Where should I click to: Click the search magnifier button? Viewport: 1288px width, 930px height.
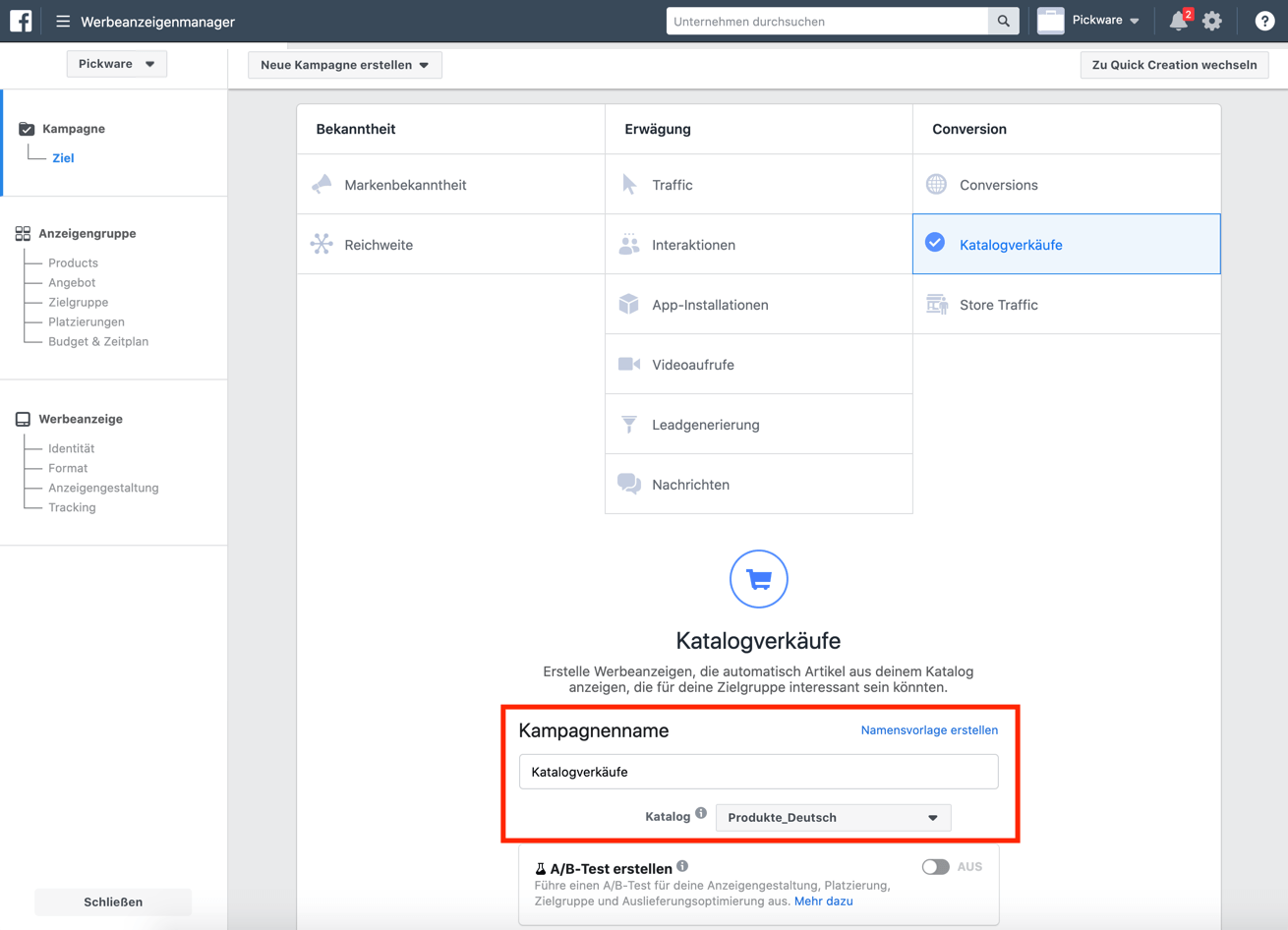tap(1003, 21)
